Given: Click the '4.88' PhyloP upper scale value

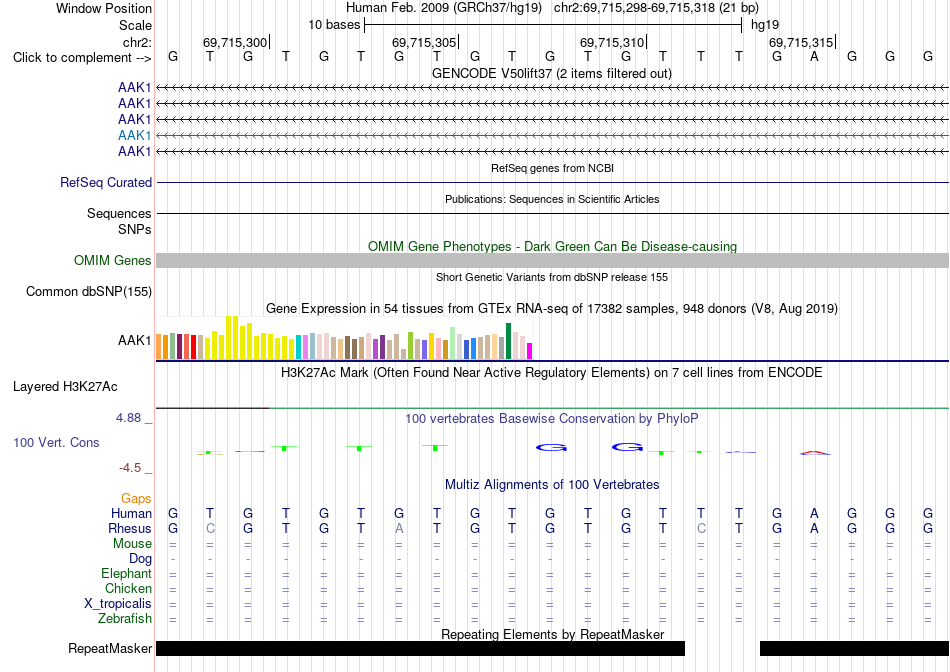Looking at the screenshot, I should click(x=128, y=418).
